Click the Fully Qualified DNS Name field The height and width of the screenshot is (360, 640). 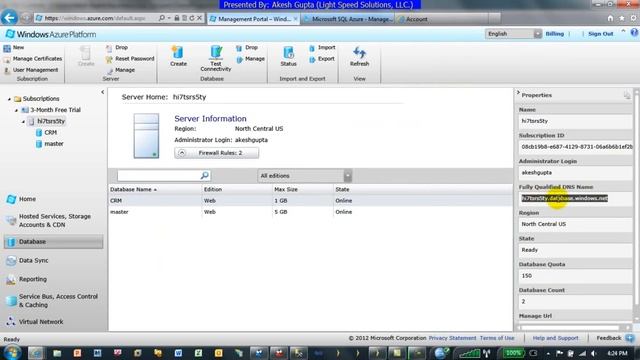coord(576,198)
